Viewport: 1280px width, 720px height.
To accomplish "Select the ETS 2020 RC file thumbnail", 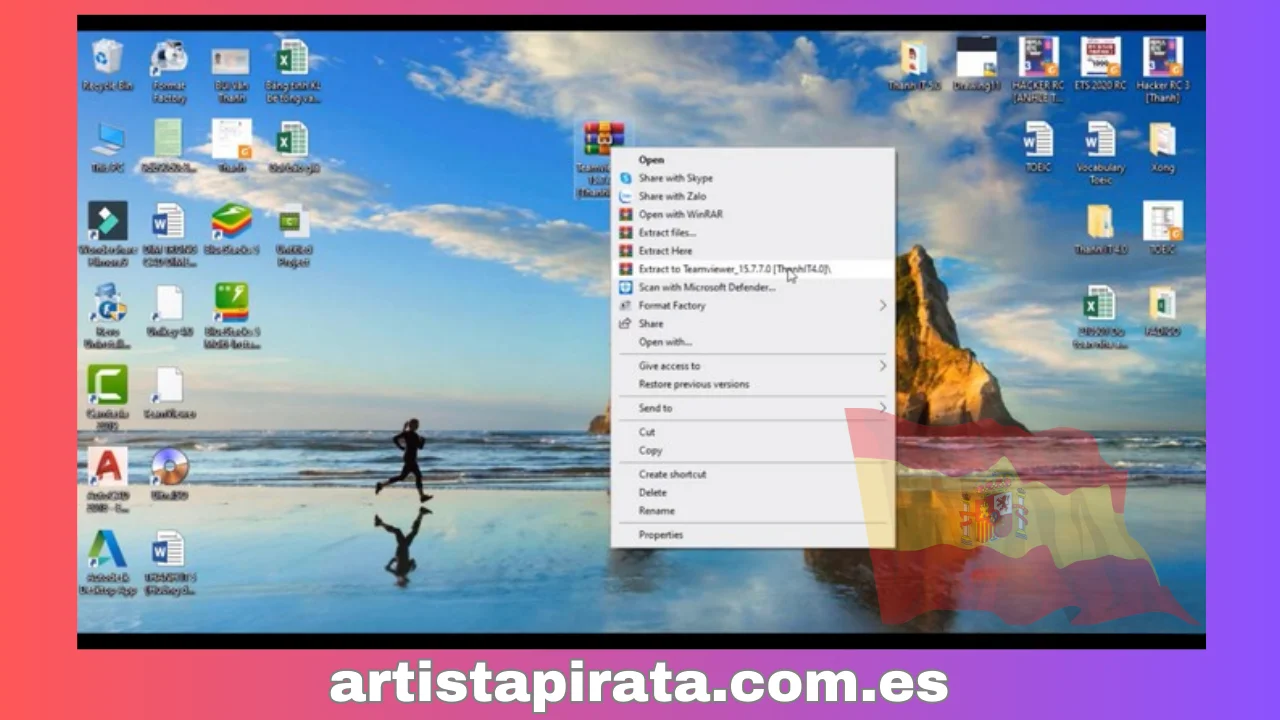I will point(1100,65).
